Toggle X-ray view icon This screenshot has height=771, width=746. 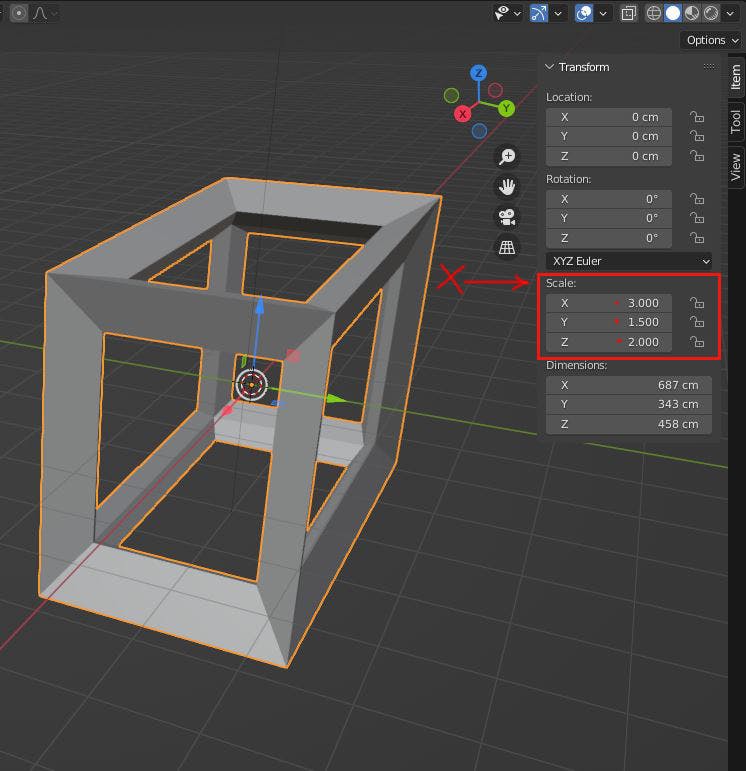[628, 13]
